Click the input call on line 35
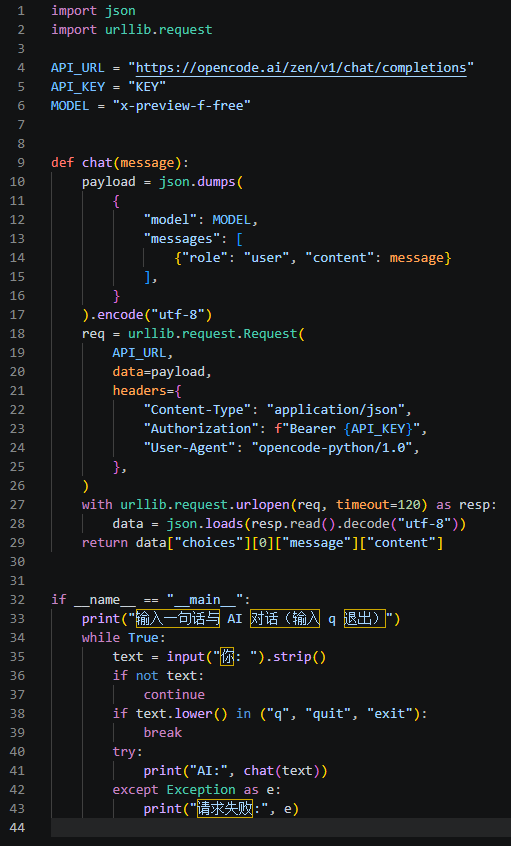 click(186, 657)
